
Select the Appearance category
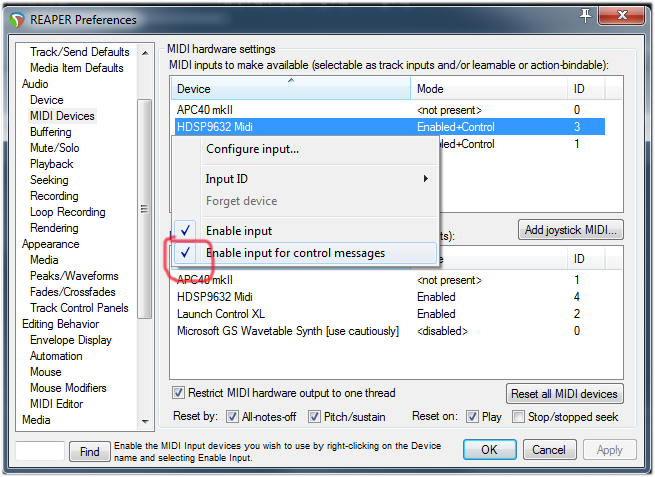[51, 244]
